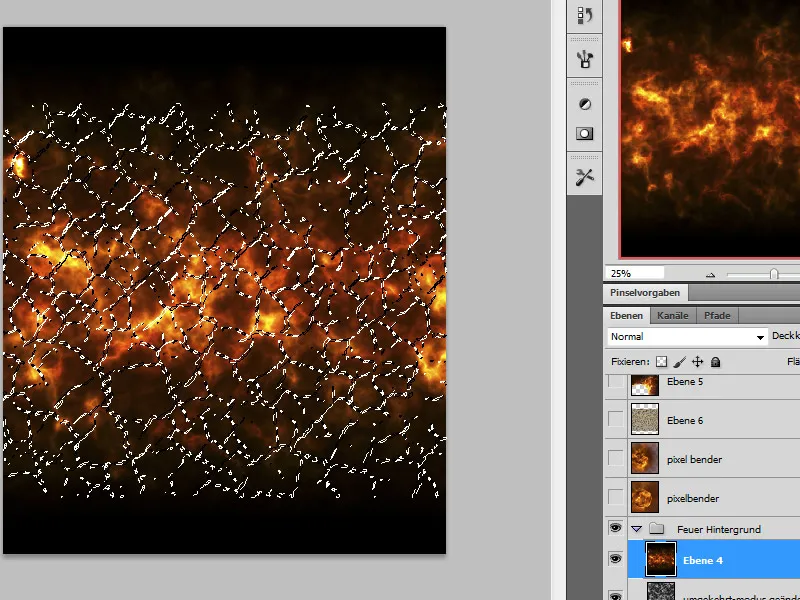Image resolution: width=800 pixels, height=600 pixels.
Task: Select layer name Ebene 4
Action: (x=703, y=560)
